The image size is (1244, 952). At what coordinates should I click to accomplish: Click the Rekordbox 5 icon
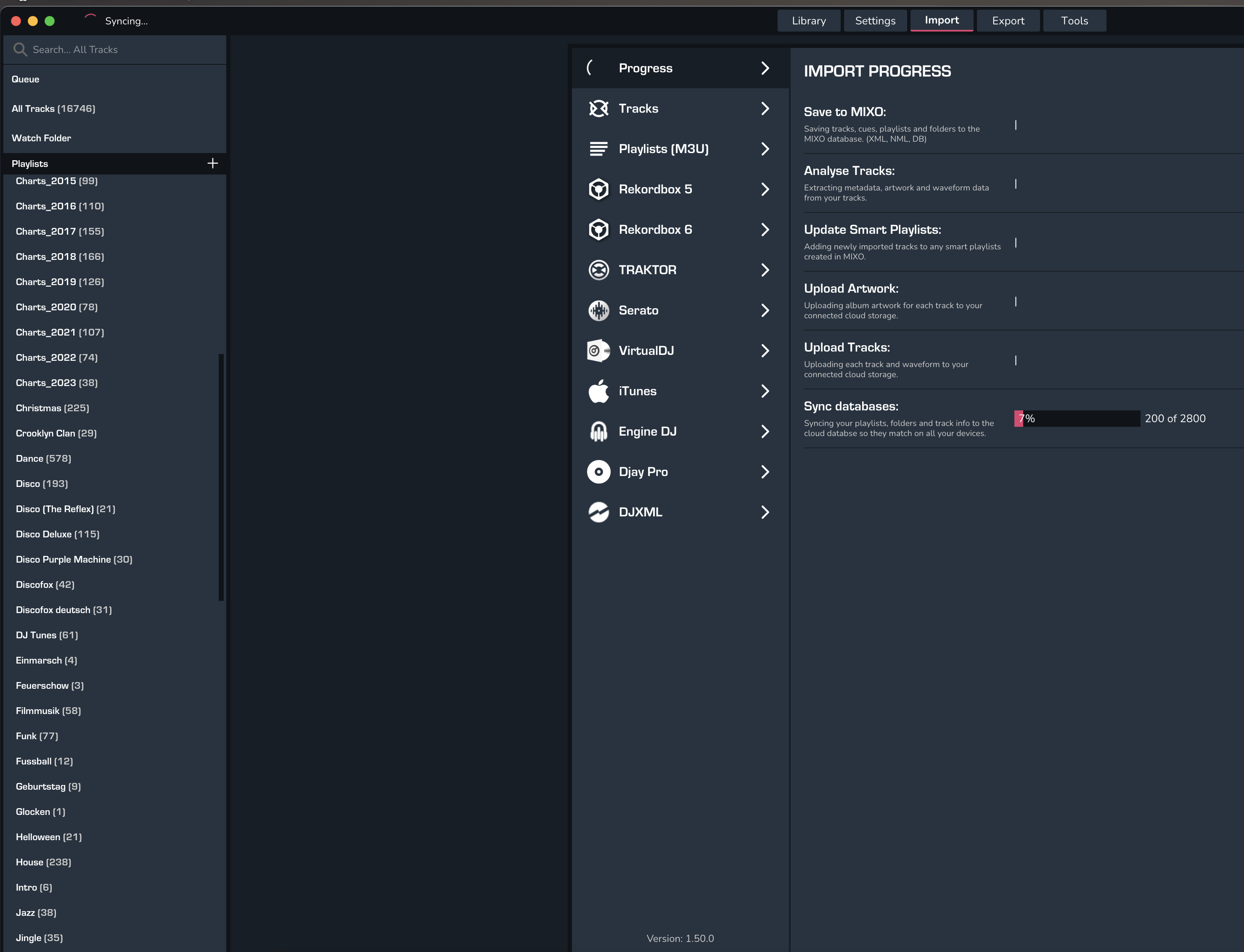coord(598,189)
